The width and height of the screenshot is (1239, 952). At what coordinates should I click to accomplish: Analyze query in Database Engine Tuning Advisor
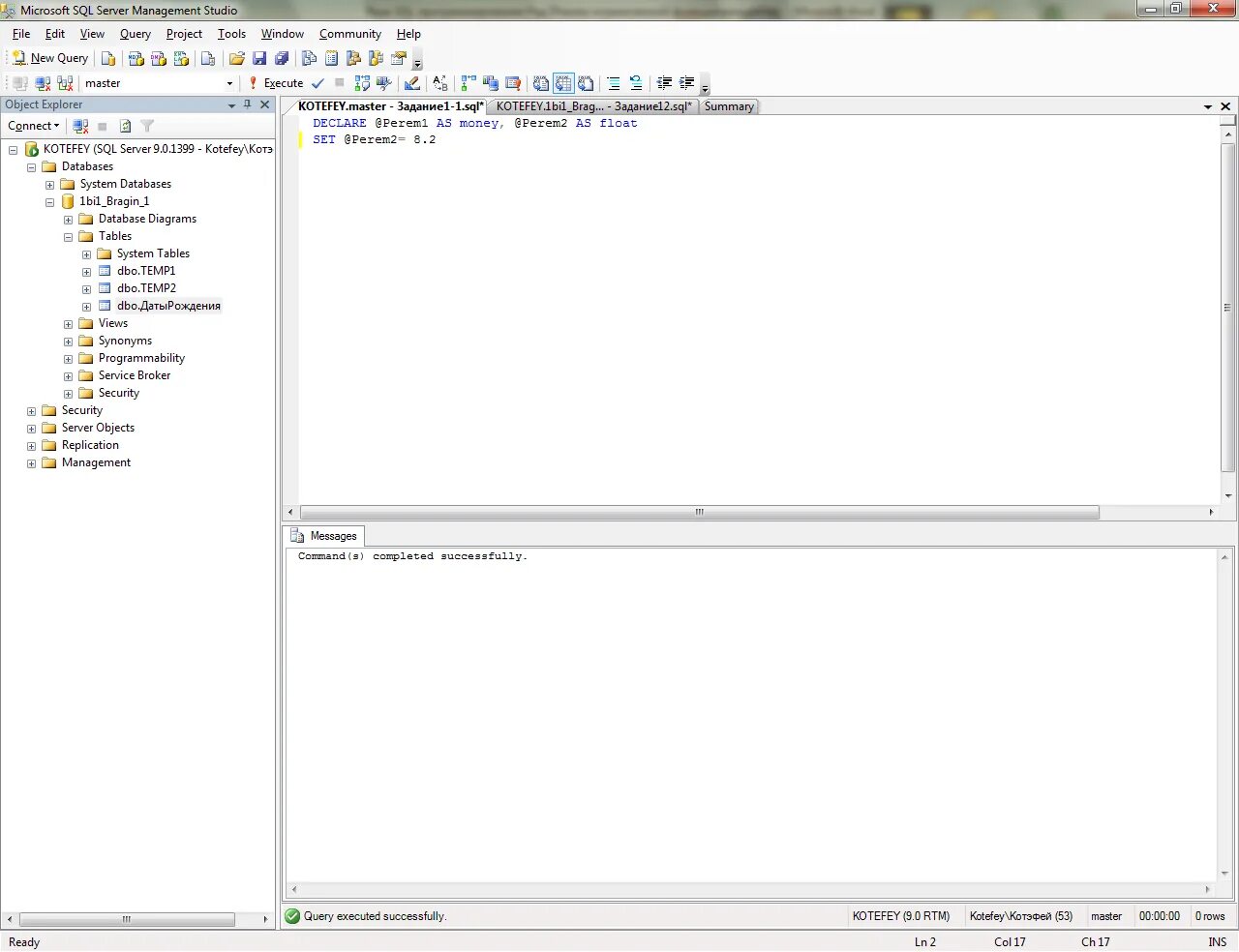pos(384,83)
